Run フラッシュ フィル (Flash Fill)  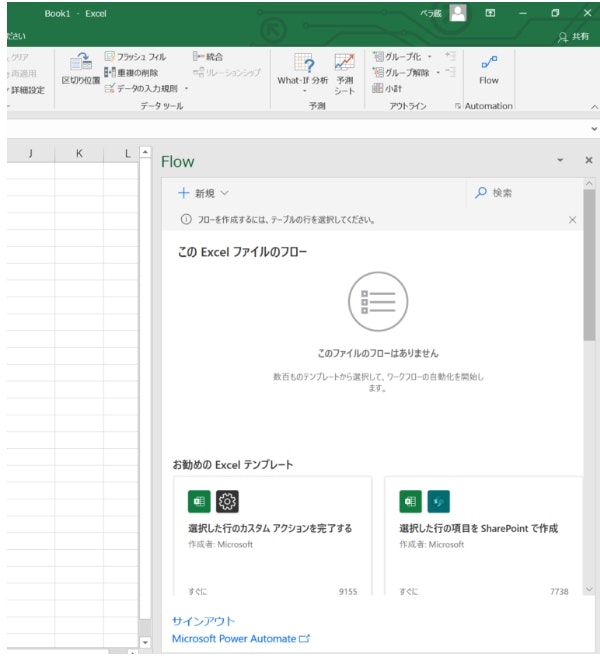[135, 56]
